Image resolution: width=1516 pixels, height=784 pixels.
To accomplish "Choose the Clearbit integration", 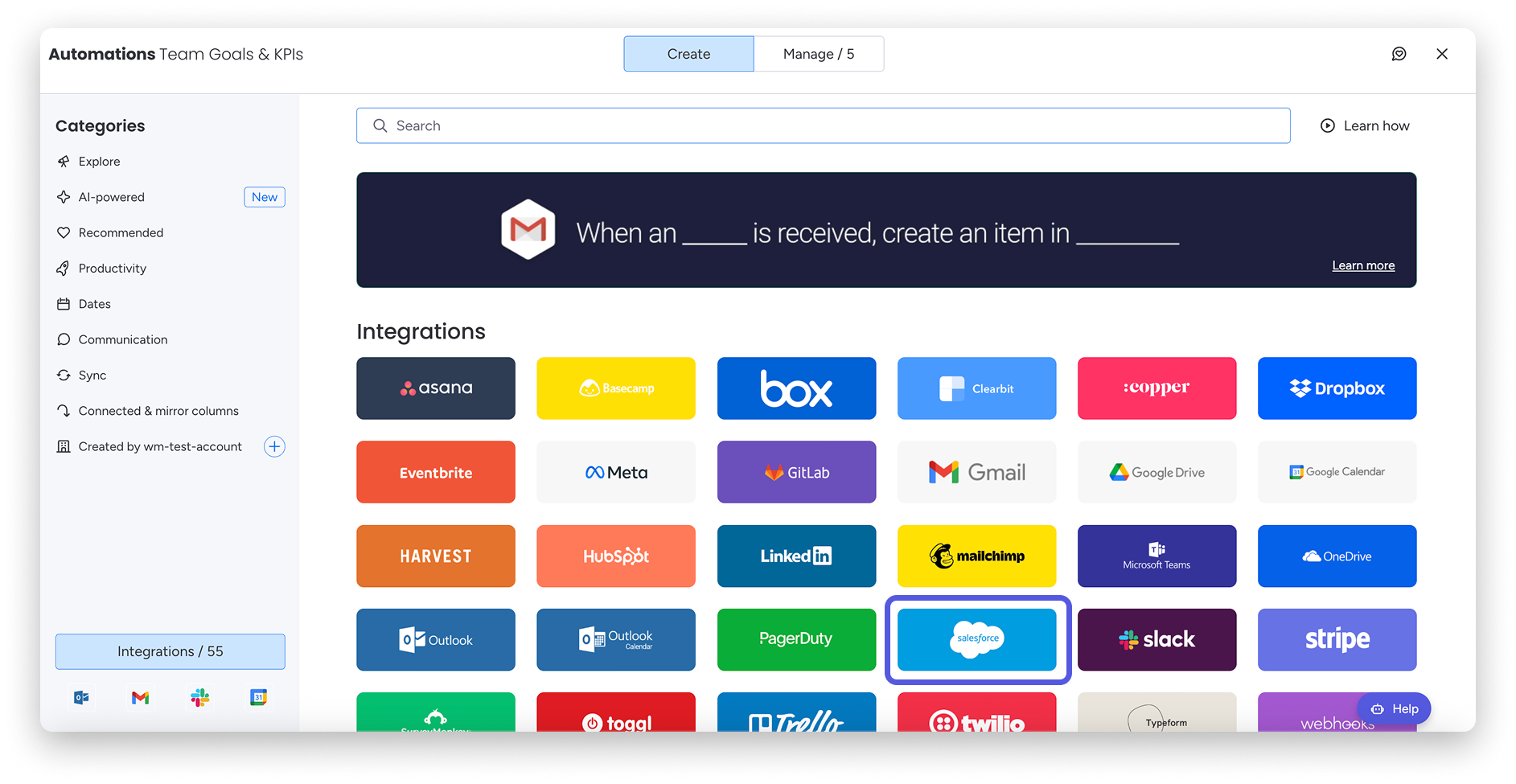I will coord(976,388).
